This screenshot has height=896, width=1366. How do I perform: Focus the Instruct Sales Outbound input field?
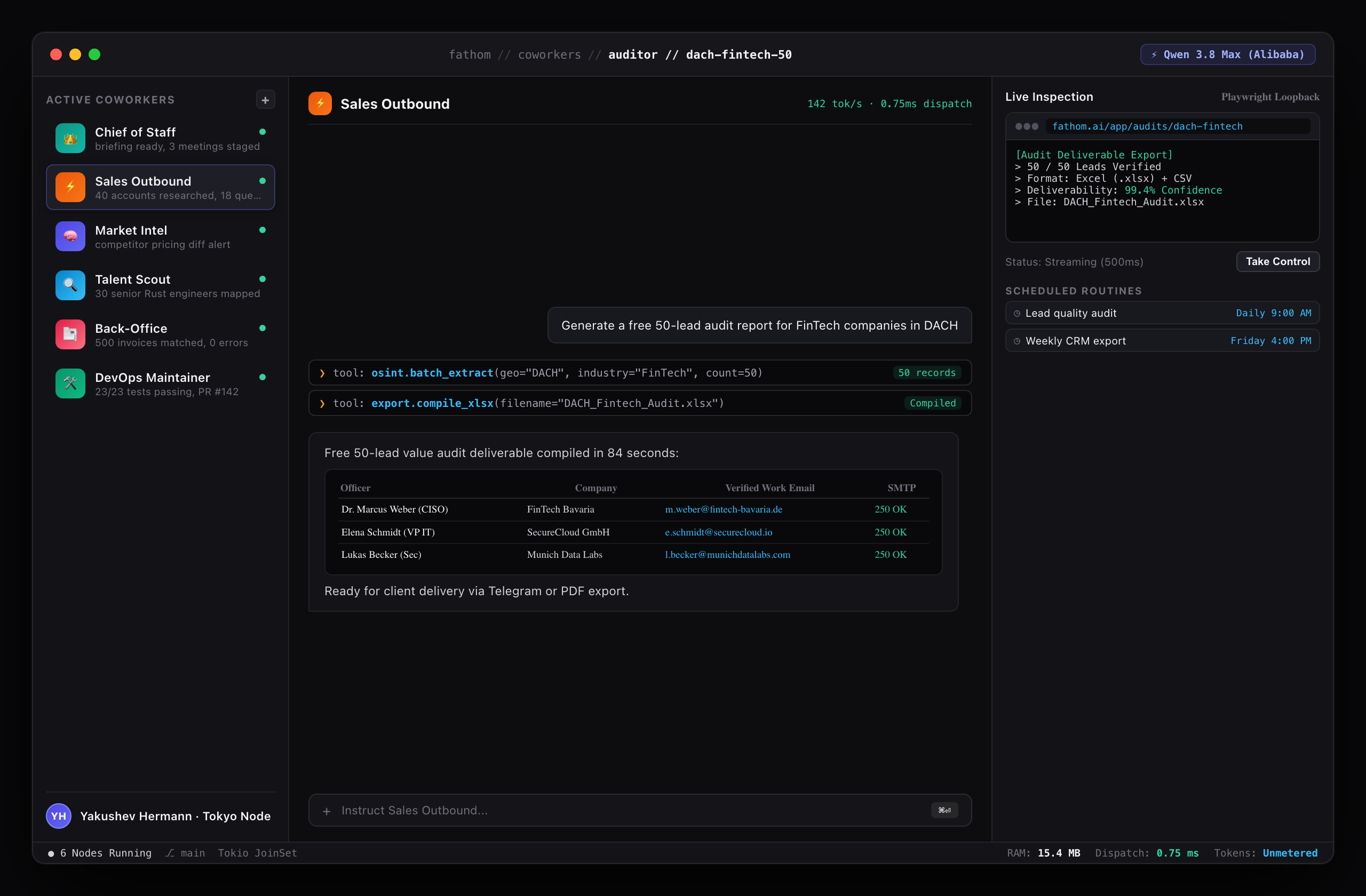click(640, 811)
